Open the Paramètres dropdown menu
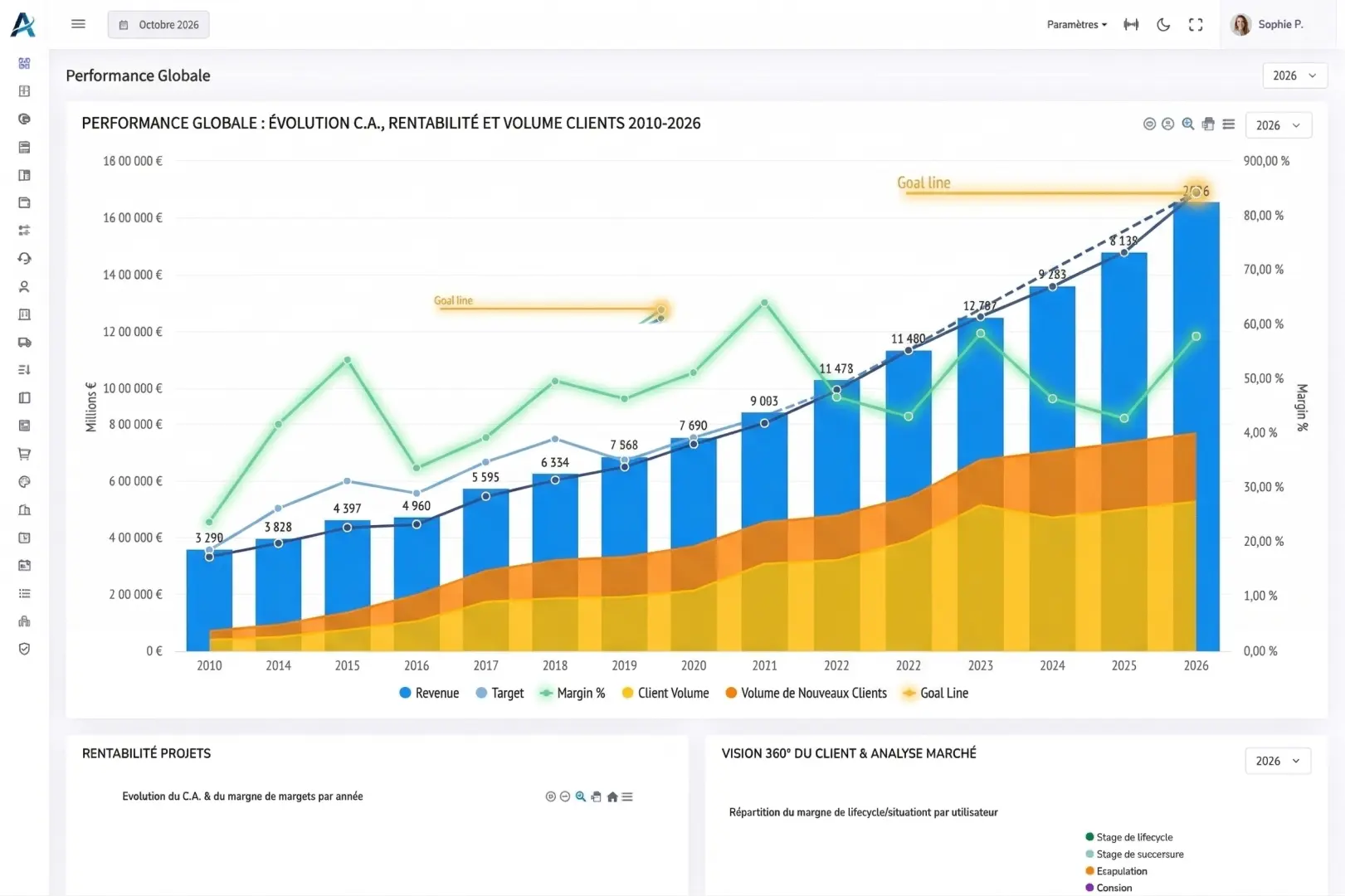Image resolution: width=1345 pixels, height=896 pixels. [1076, 25]
